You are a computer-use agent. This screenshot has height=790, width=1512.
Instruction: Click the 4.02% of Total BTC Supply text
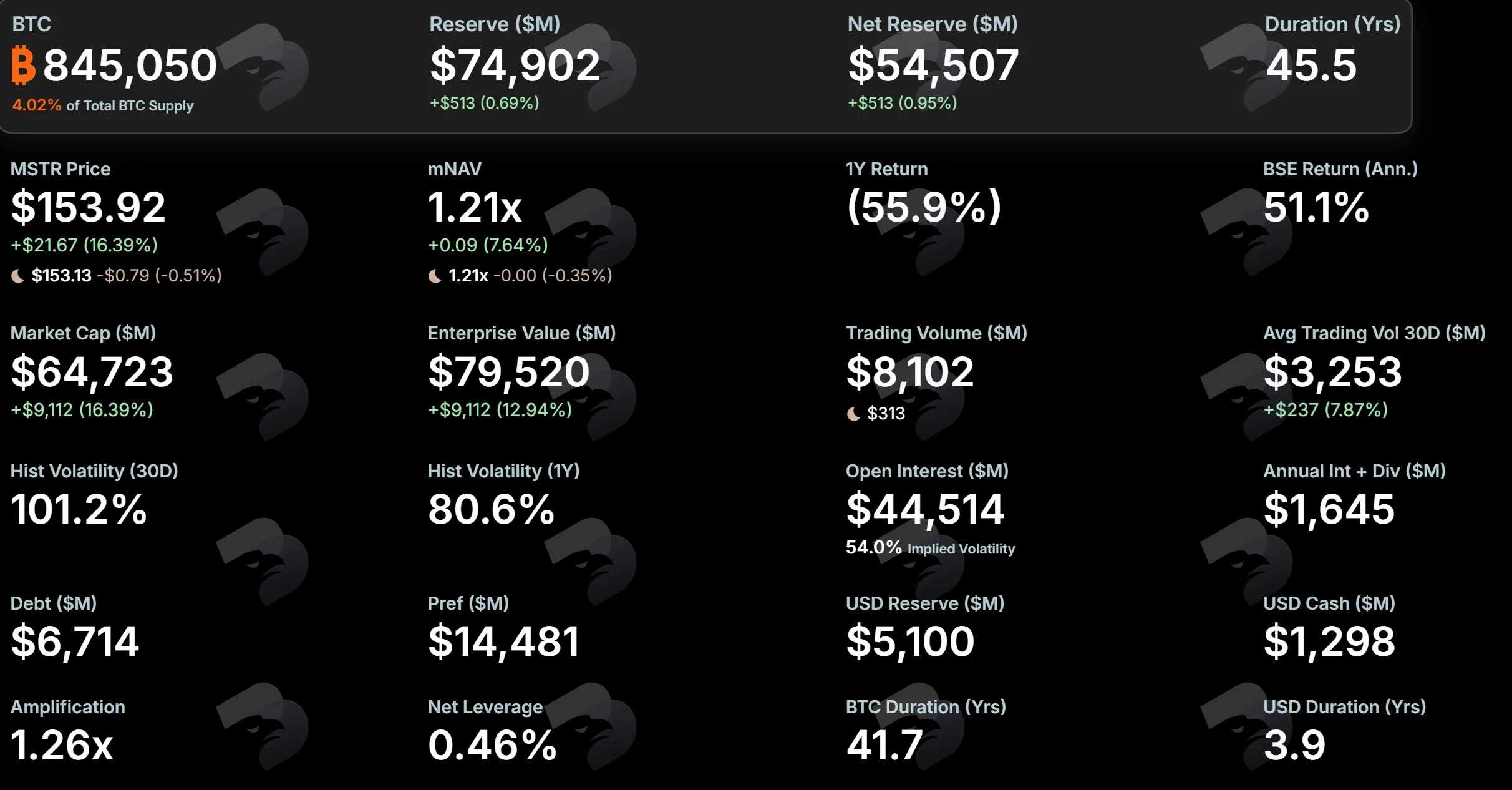pos(103,105)
